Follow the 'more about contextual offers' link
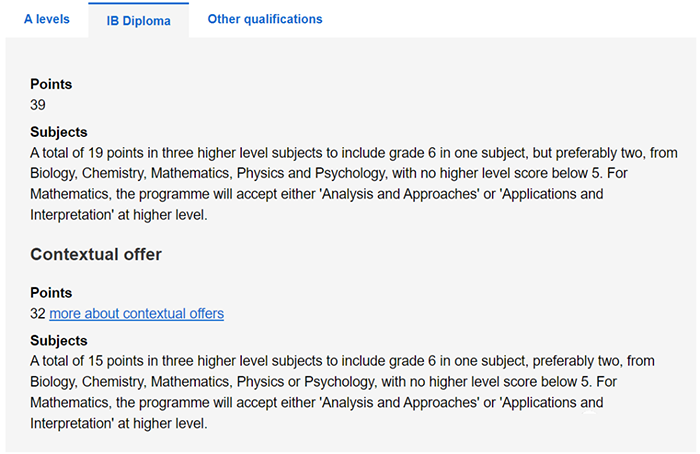The width and height of the screenshot is (700, 454). point(136,314)
